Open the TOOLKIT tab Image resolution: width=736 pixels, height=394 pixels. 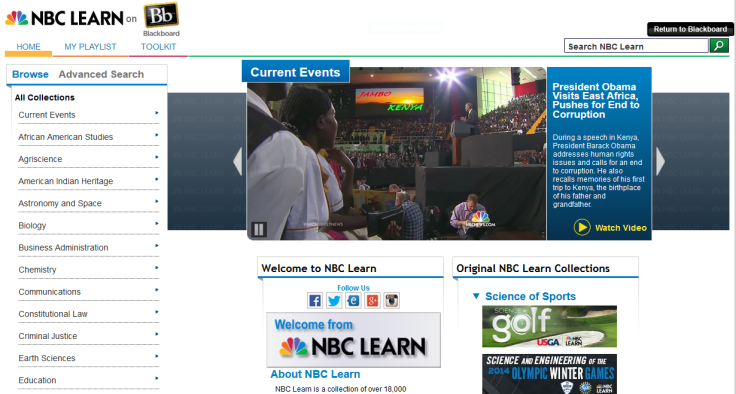pyautogui.click(x=158, y=46)
